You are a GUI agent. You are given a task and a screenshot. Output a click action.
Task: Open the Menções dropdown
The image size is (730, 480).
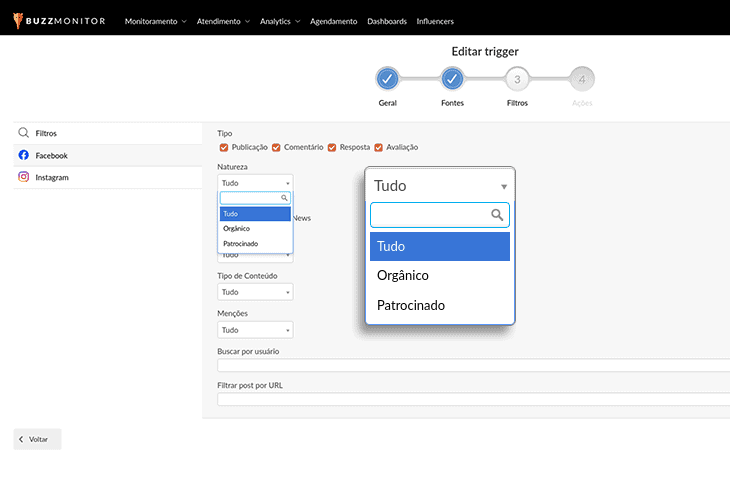point(255,329)
